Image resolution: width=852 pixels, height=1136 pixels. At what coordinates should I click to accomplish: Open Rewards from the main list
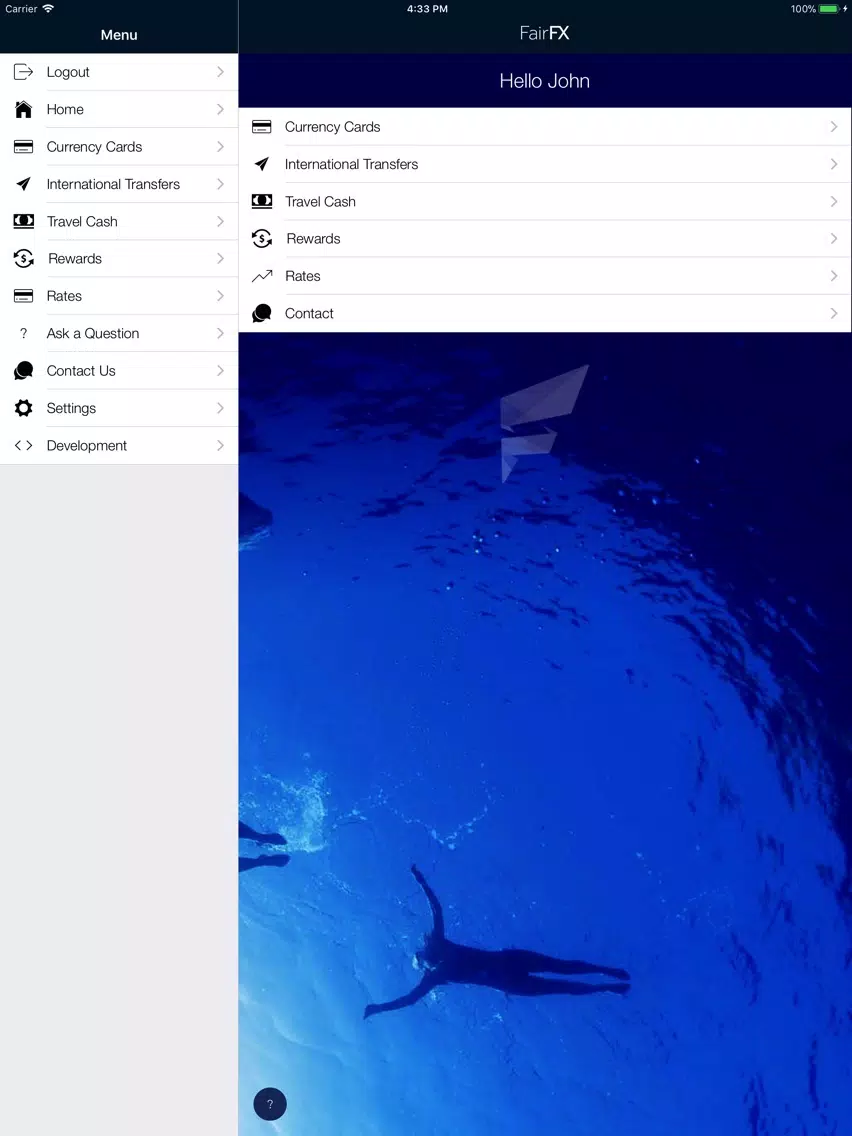pyautogui.click(x=545, y=238)
